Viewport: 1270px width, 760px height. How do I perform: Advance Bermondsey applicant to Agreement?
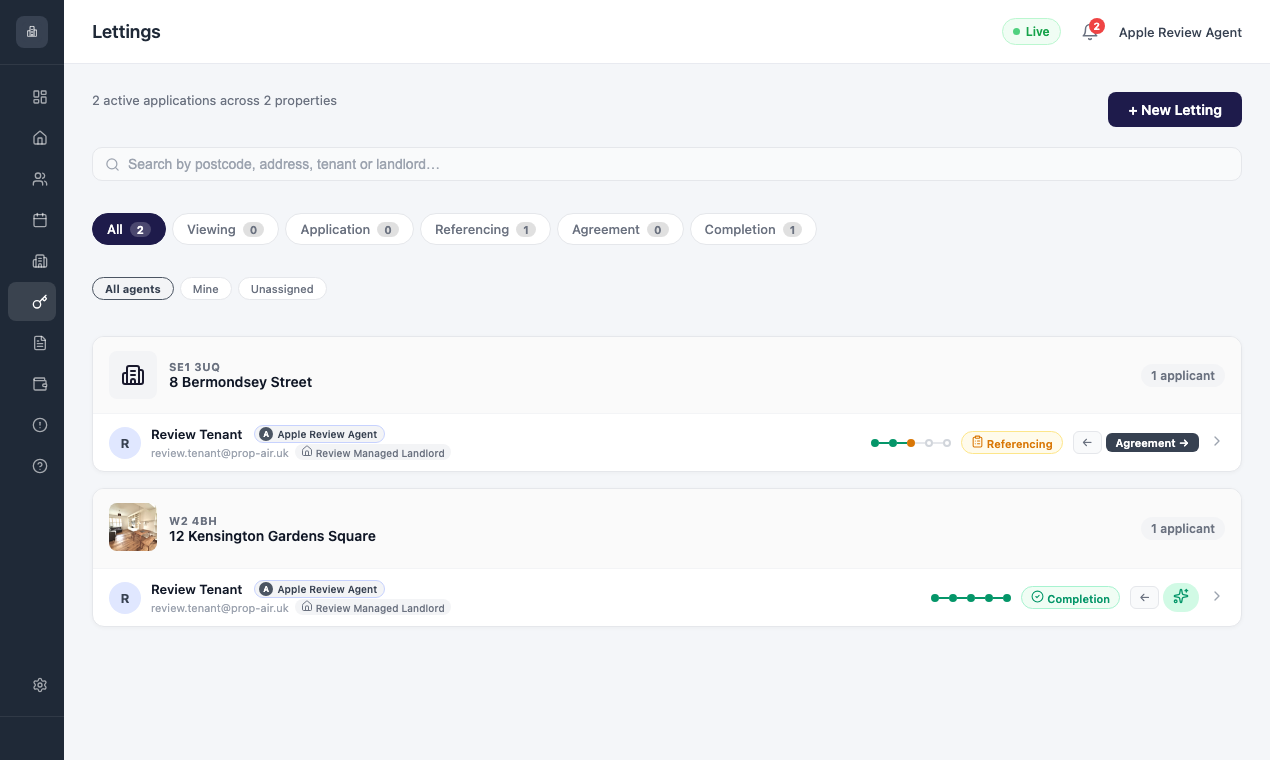click(x=1152, y=443)
